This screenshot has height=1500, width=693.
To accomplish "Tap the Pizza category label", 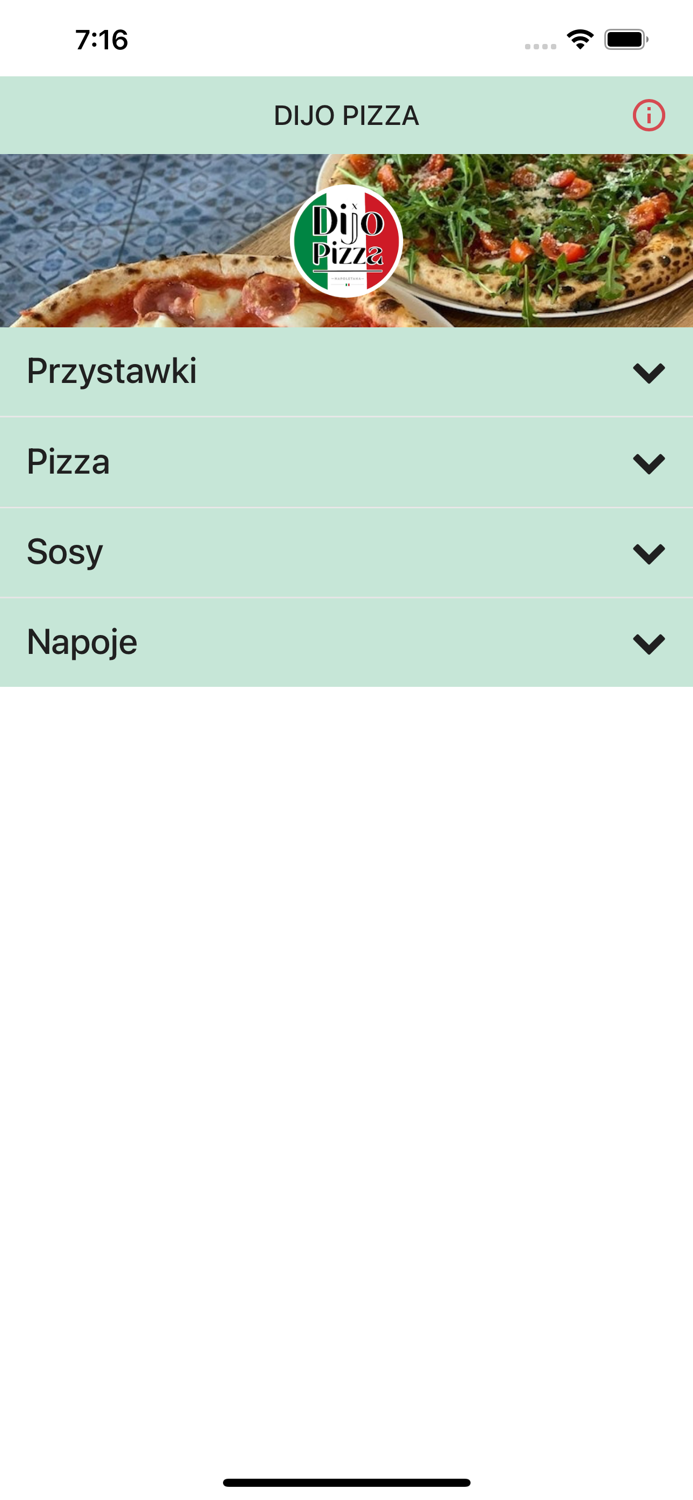I will (x=68, y=462).
